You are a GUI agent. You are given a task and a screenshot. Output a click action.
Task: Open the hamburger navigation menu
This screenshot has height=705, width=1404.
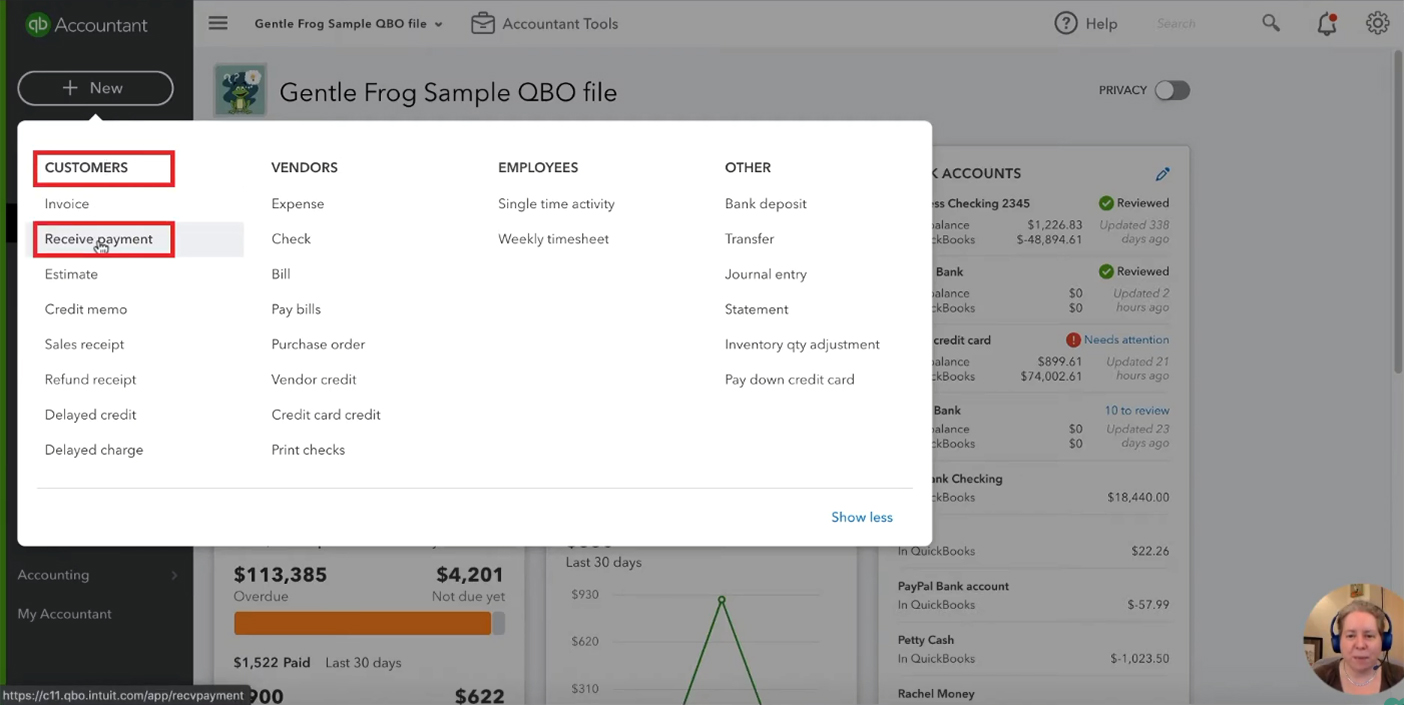[218, 23]
